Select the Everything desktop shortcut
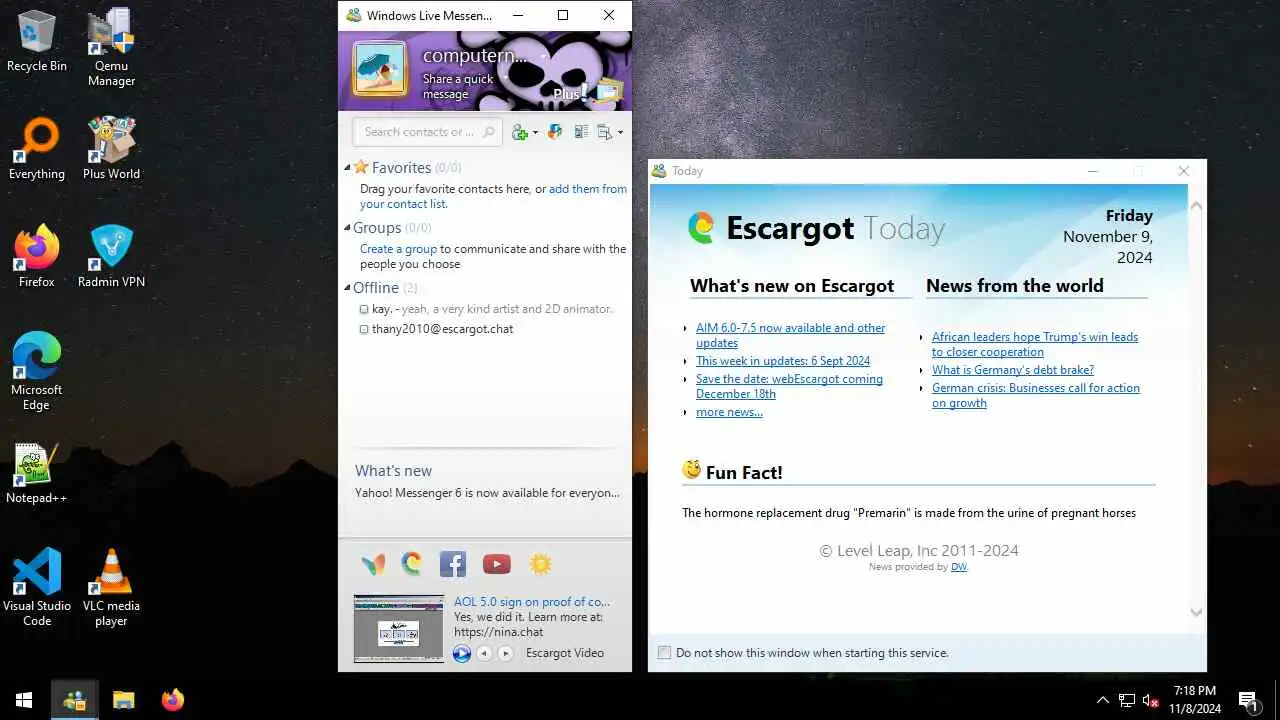Image resolution: width=1280 pixels, height=720 pixels. pos(37,149)
